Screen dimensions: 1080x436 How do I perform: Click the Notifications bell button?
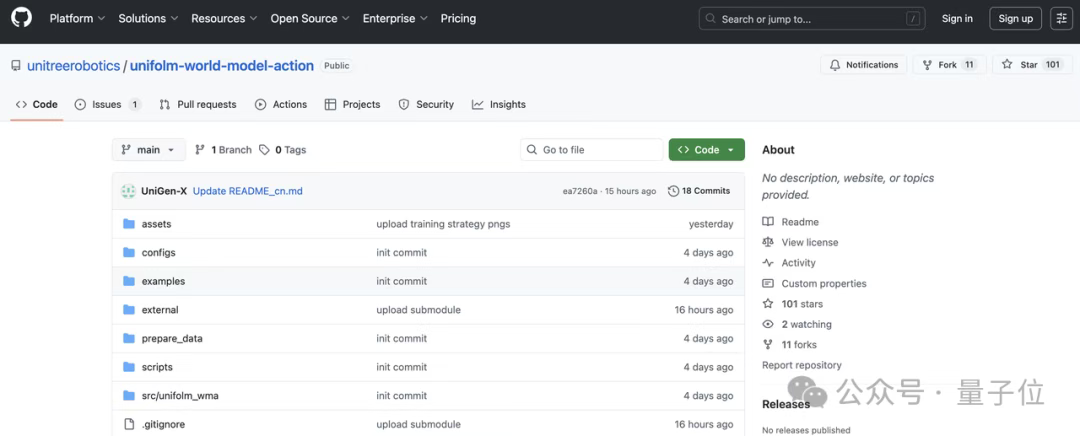click(864, 65)
